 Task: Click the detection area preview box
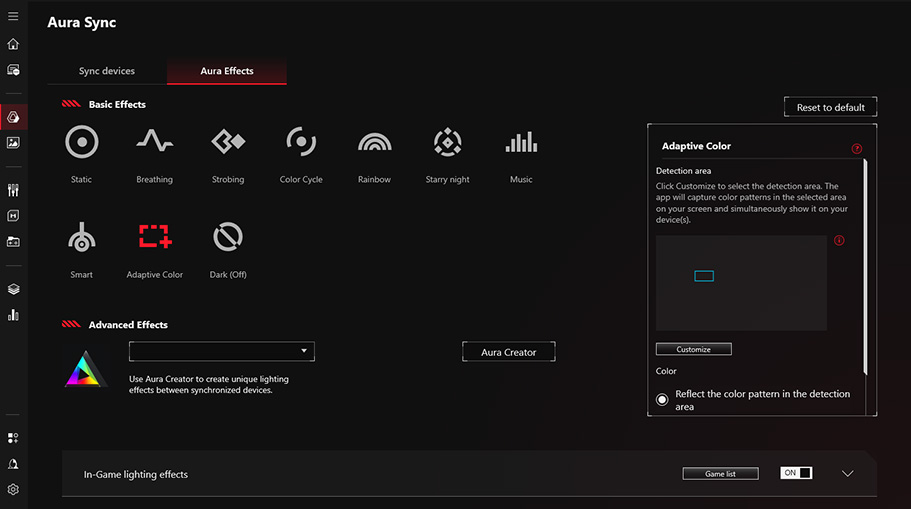point(741,283)
